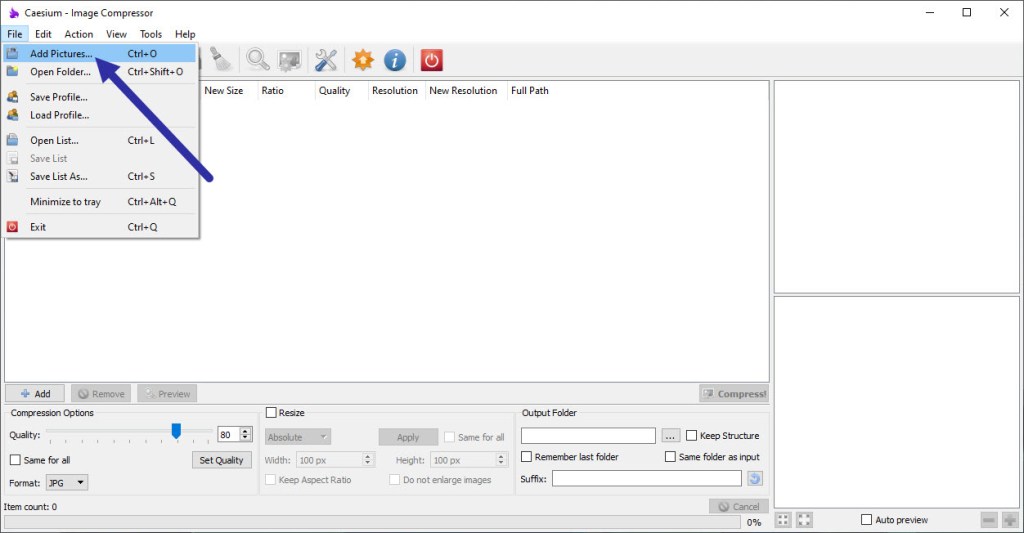Viewport: 1024px width, 533px height.
Task: Select Save Profile menu entry
Action: [99, 97]
